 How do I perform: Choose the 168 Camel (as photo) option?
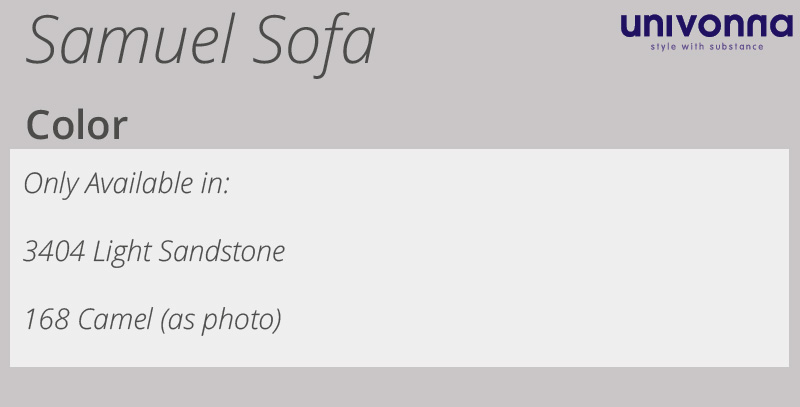152,320
